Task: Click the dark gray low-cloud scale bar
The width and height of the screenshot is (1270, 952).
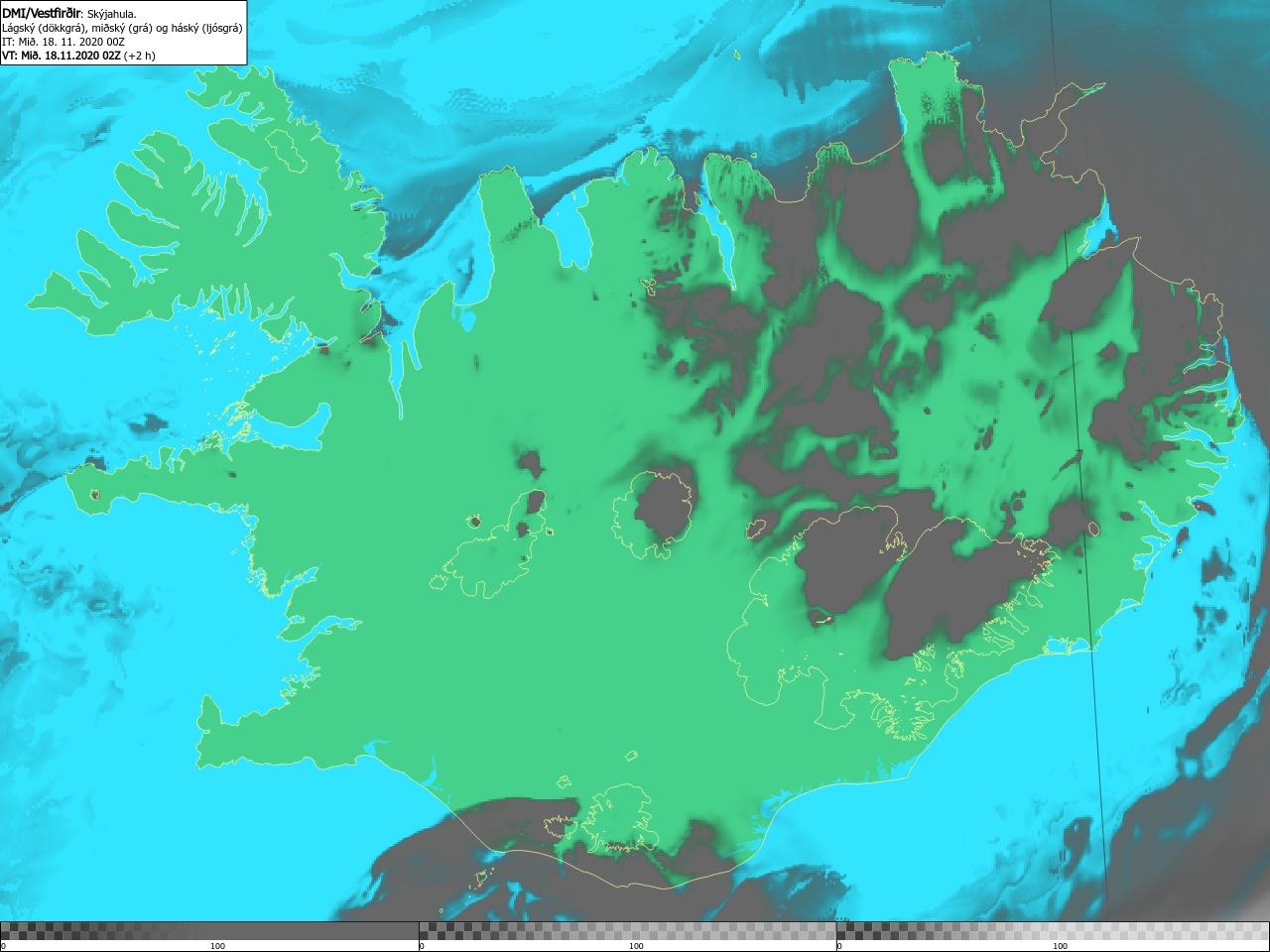Action: tap(209, 931)
